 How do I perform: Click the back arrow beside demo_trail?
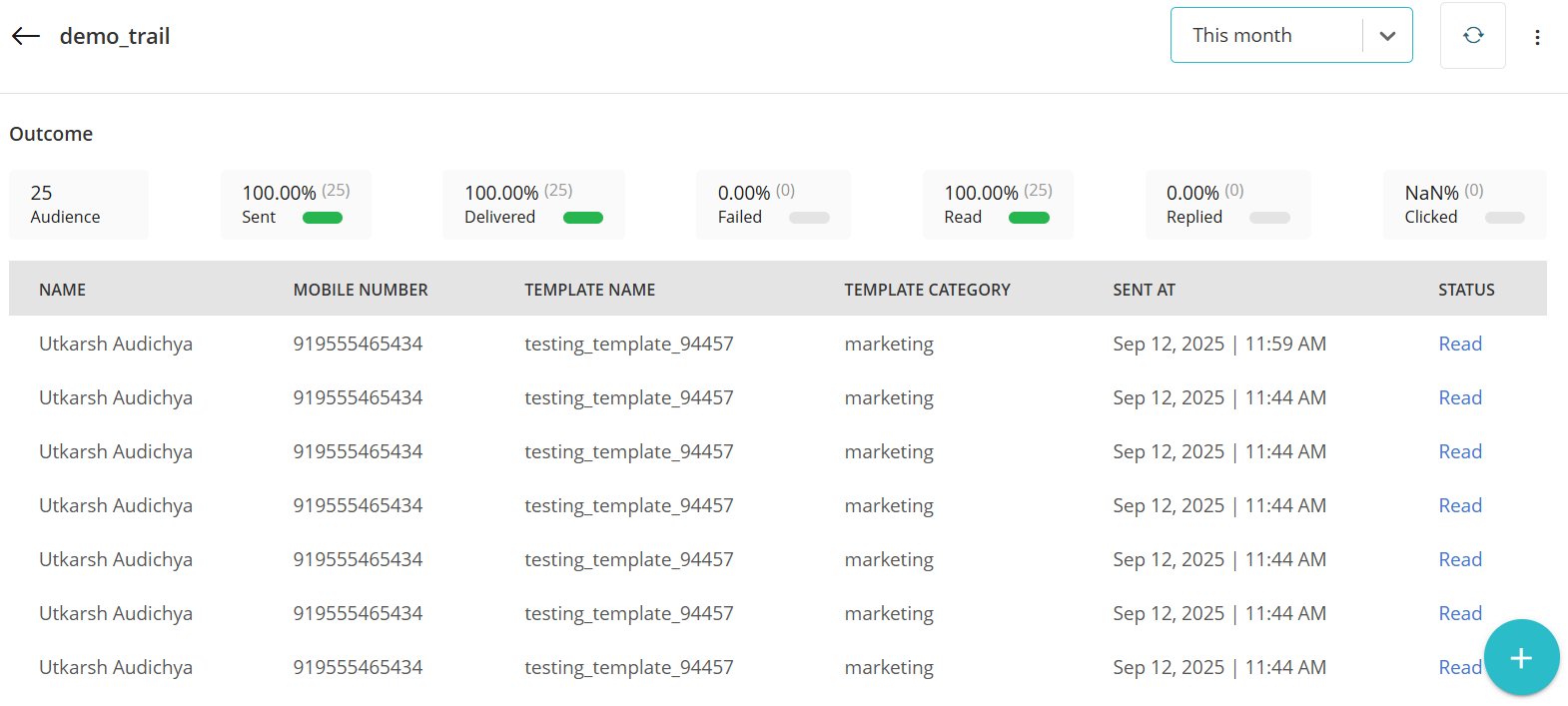coord(26,36)
